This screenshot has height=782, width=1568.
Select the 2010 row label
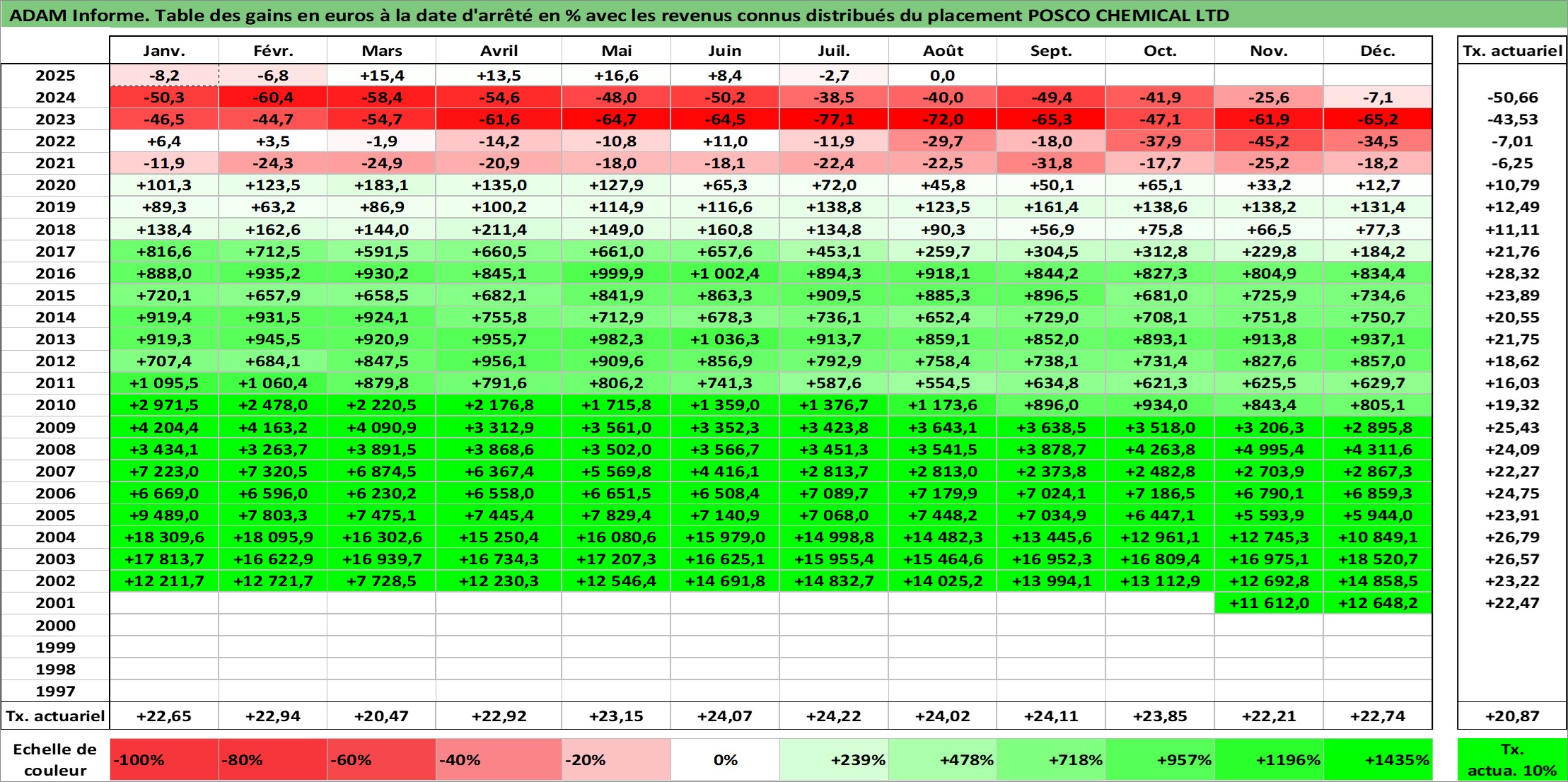click(x=55, y=405)
